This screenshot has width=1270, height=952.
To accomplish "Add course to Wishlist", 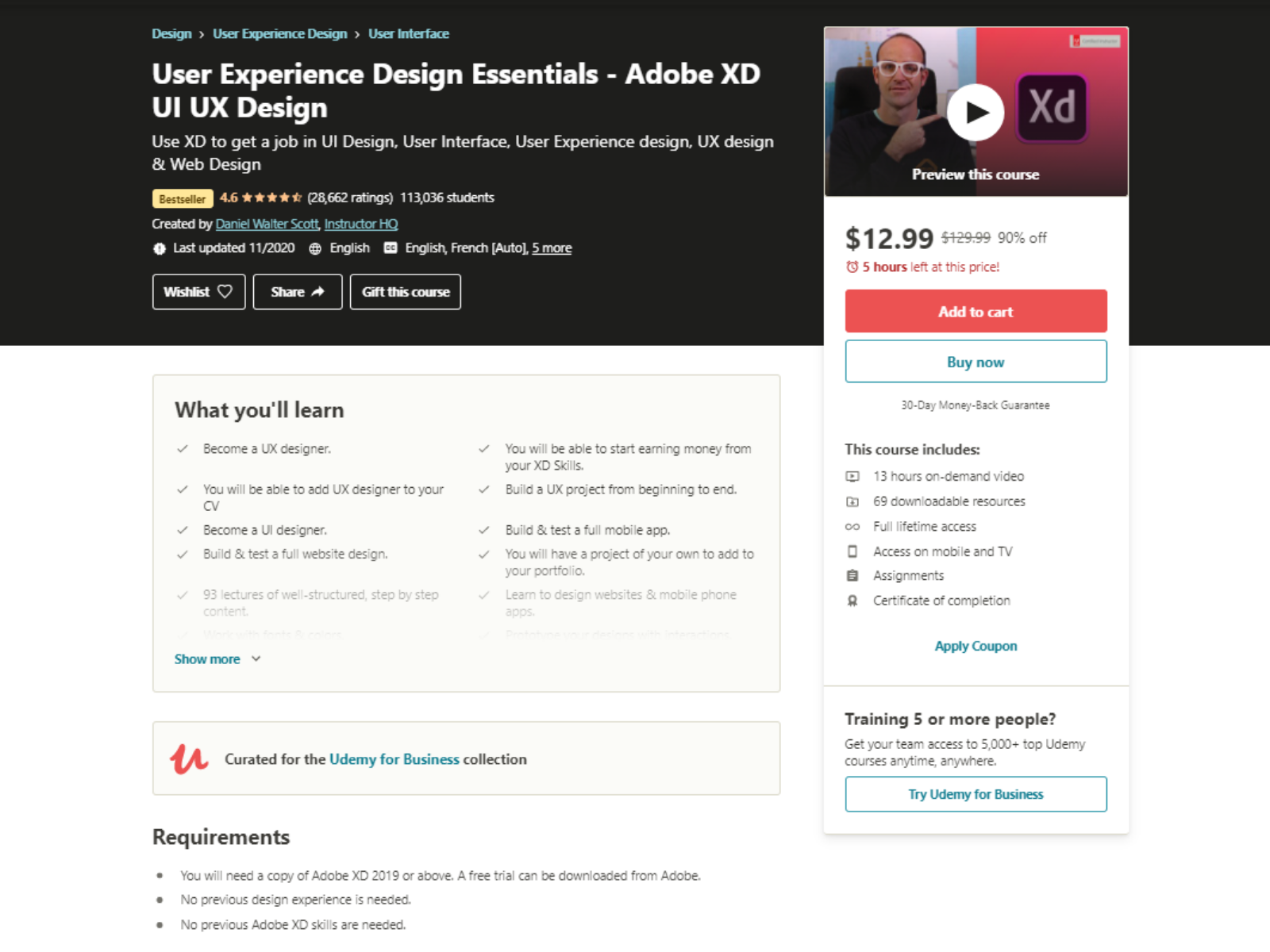I will click(198, 292).
